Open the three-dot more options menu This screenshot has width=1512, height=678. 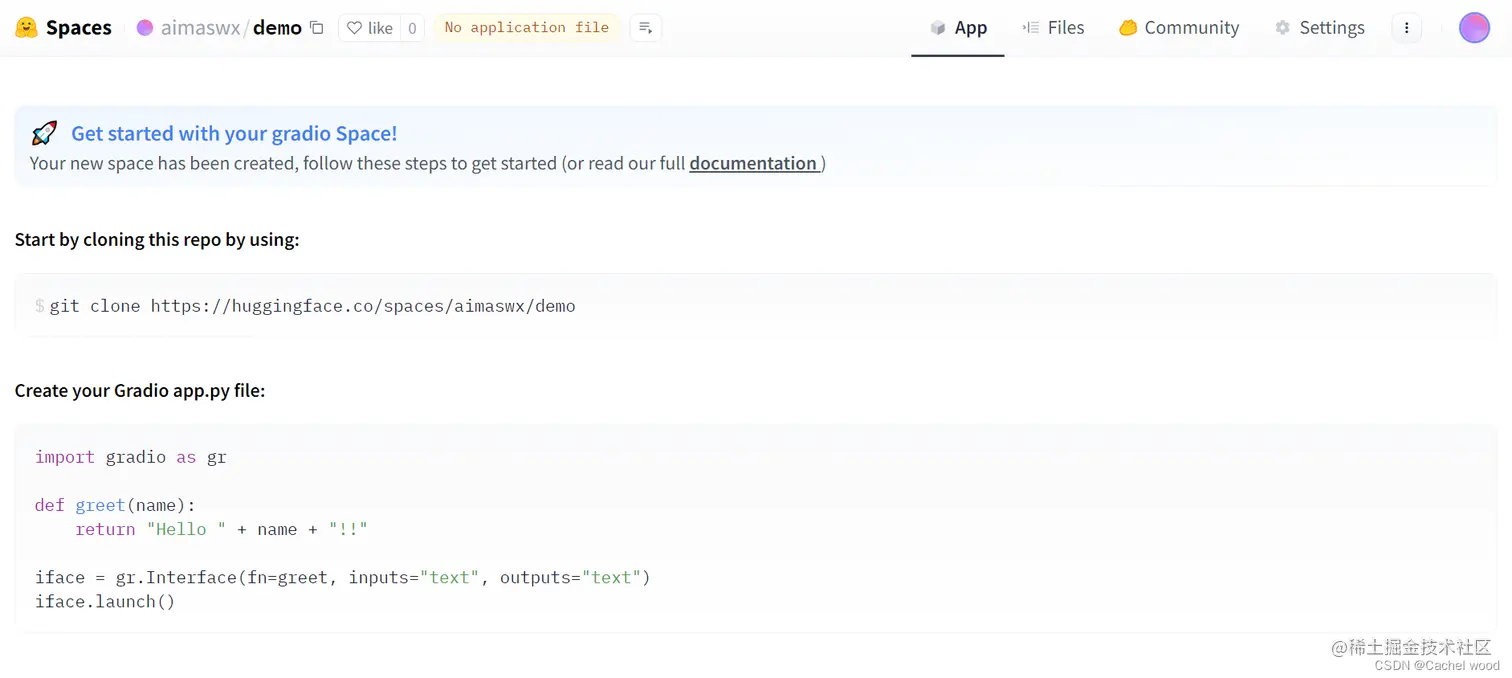(1406, 28)
